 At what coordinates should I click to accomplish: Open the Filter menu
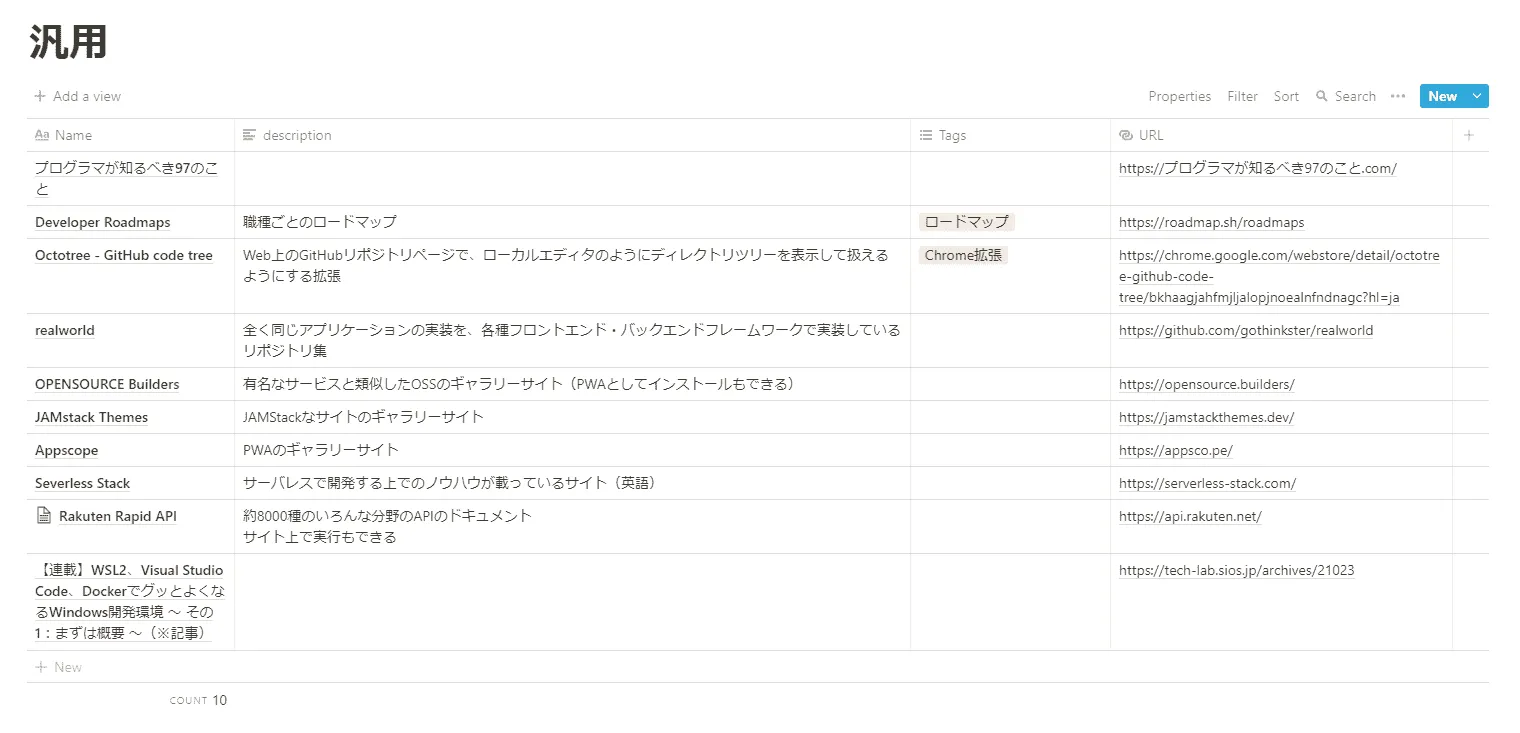coord(1242,96)
